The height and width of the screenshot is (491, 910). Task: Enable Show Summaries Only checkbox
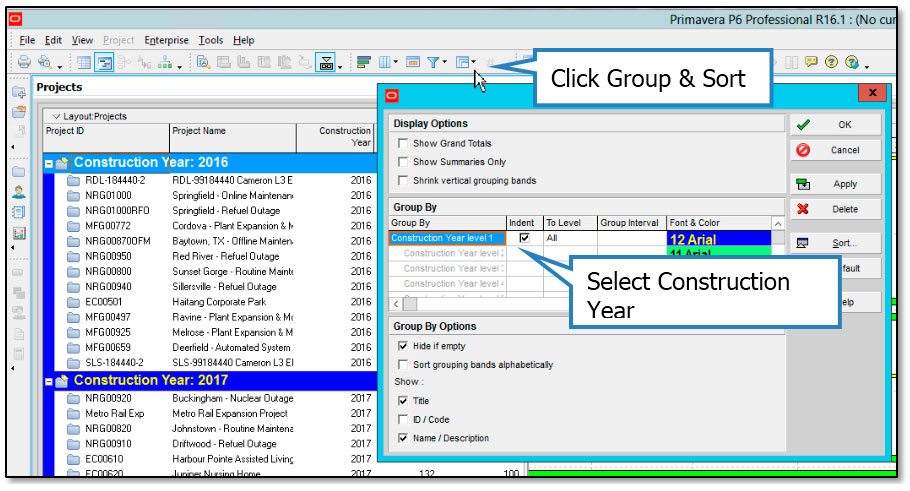[402, 161]
